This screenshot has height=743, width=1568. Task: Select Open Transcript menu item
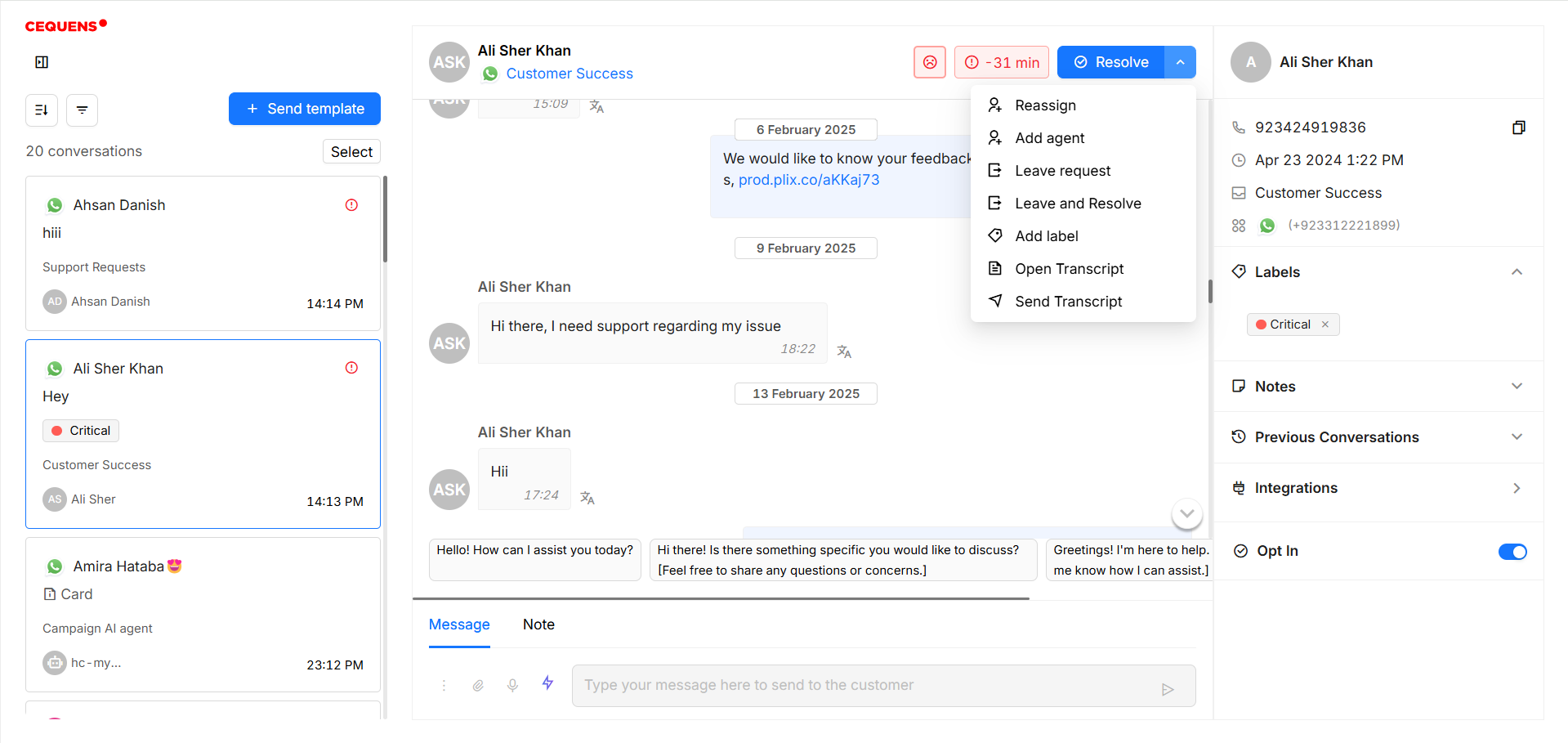tap(1083, 269)
